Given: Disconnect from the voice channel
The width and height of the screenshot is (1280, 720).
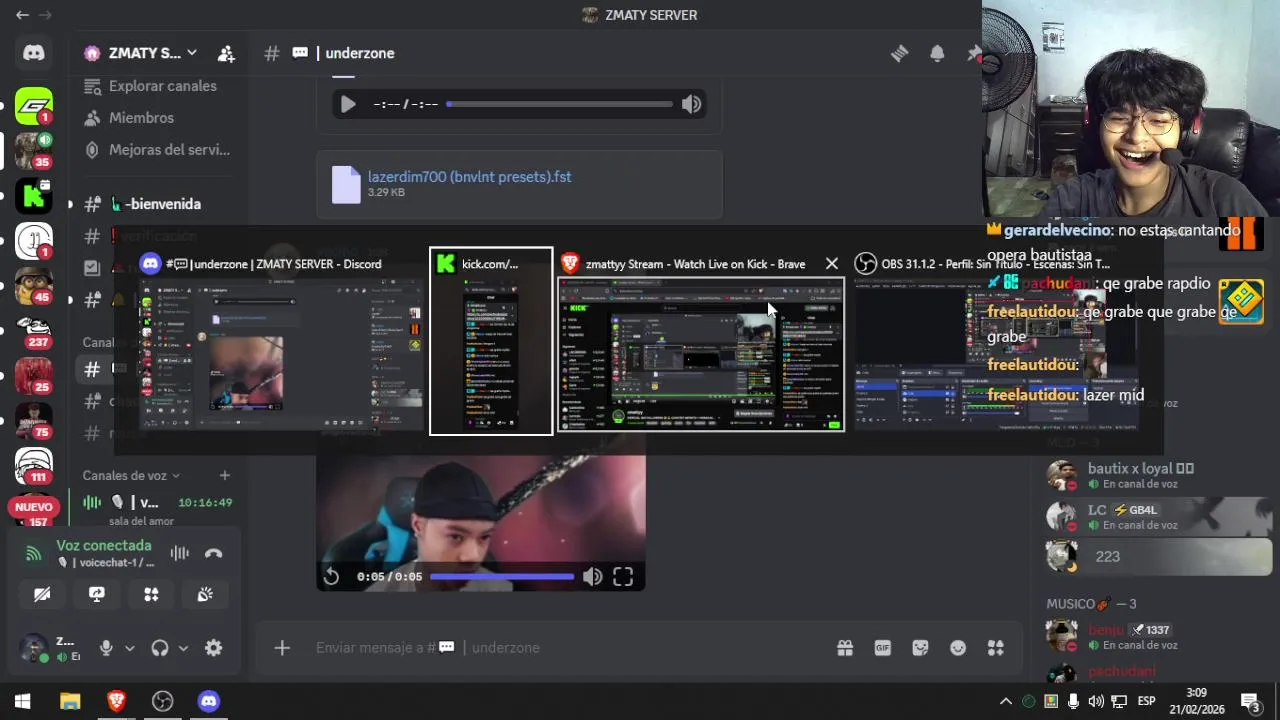Looking at the screenshot, I should point(213,553).
